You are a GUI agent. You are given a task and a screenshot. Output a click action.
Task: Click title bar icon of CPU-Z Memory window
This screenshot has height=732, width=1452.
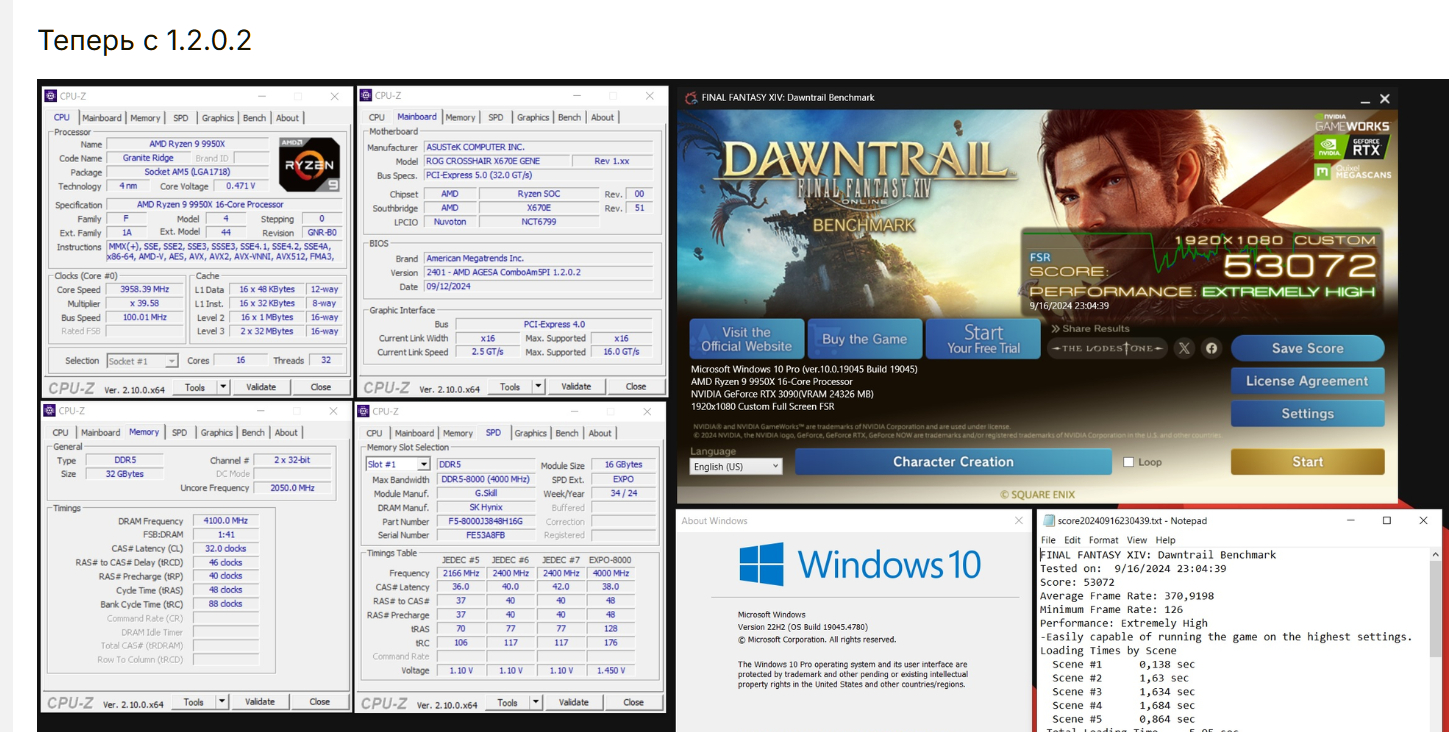(50, 411)
